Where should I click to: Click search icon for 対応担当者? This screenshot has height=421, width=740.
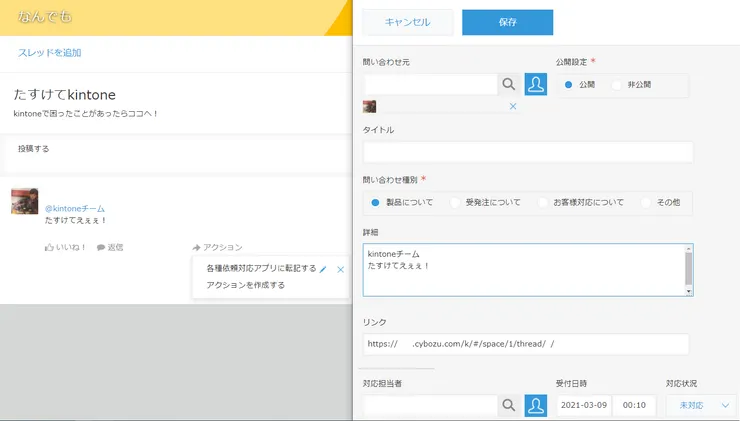click(x=508, y=405)
